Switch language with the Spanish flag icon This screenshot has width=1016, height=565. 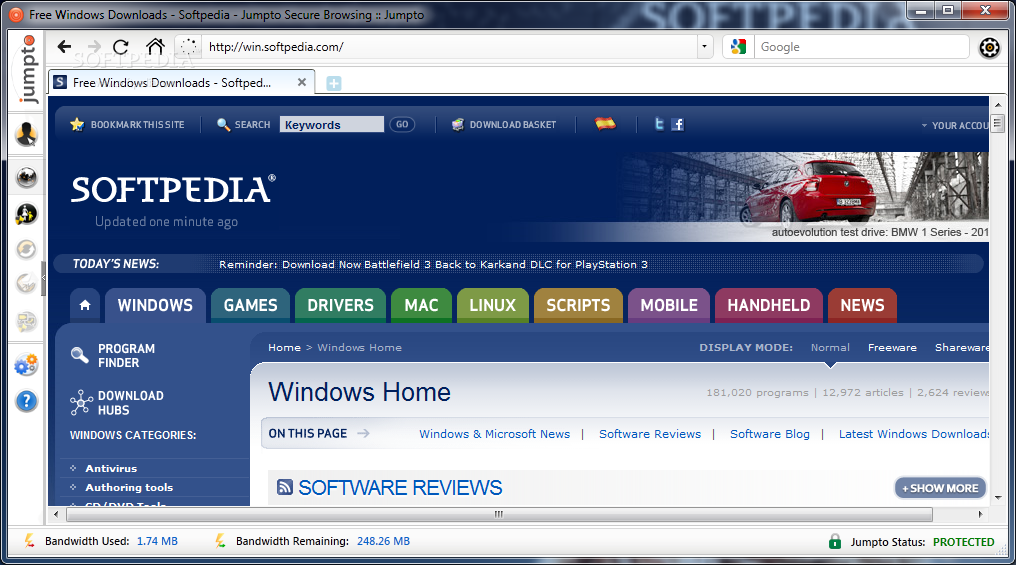point(605,123)
